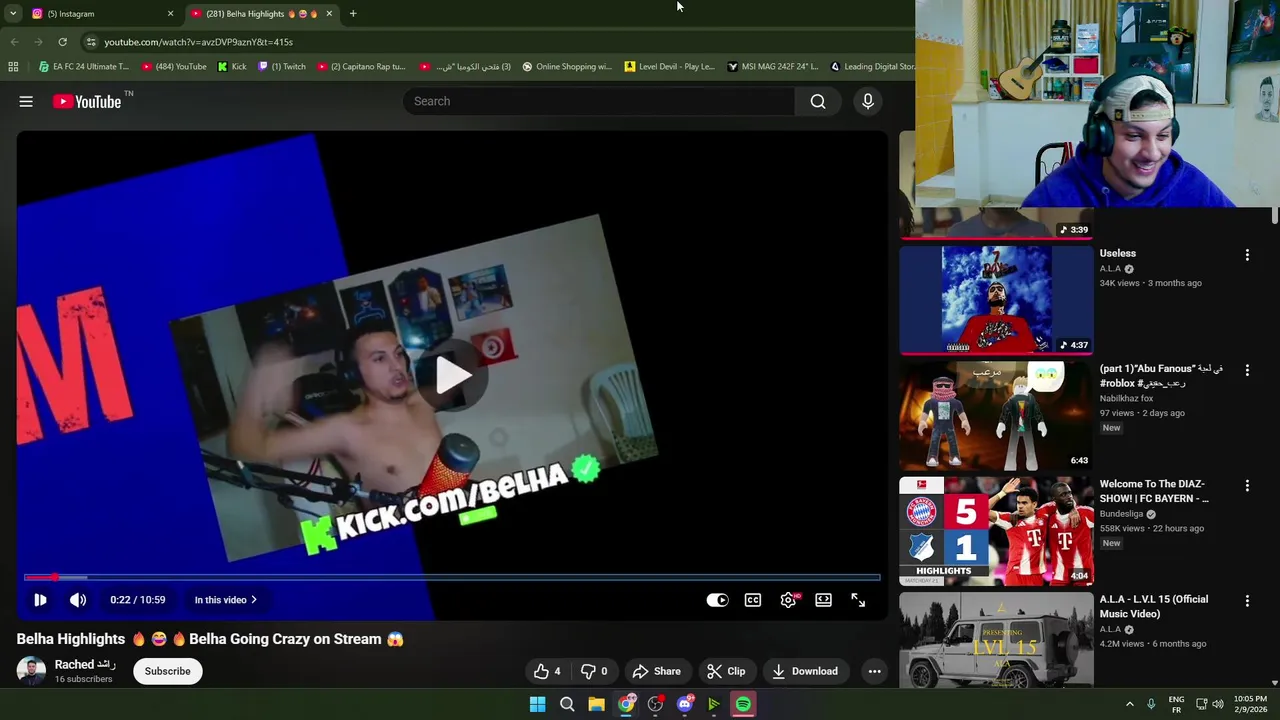
Task: Open options menu for Abu Fanous video
Action: [1247, 370]
